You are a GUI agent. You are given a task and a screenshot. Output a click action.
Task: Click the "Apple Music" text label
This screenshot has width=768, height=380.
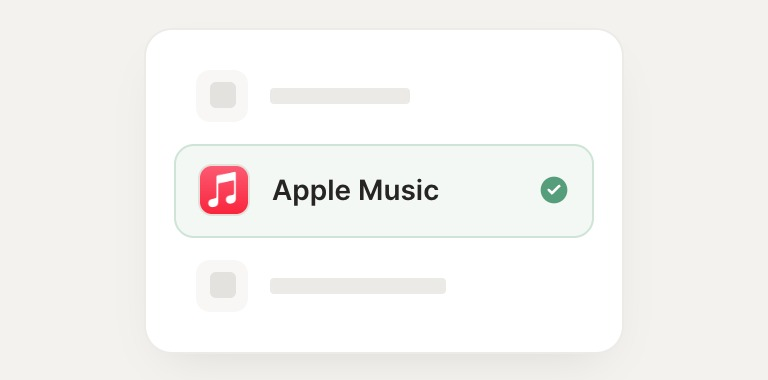pyautogui.click(x=356, y=190)
